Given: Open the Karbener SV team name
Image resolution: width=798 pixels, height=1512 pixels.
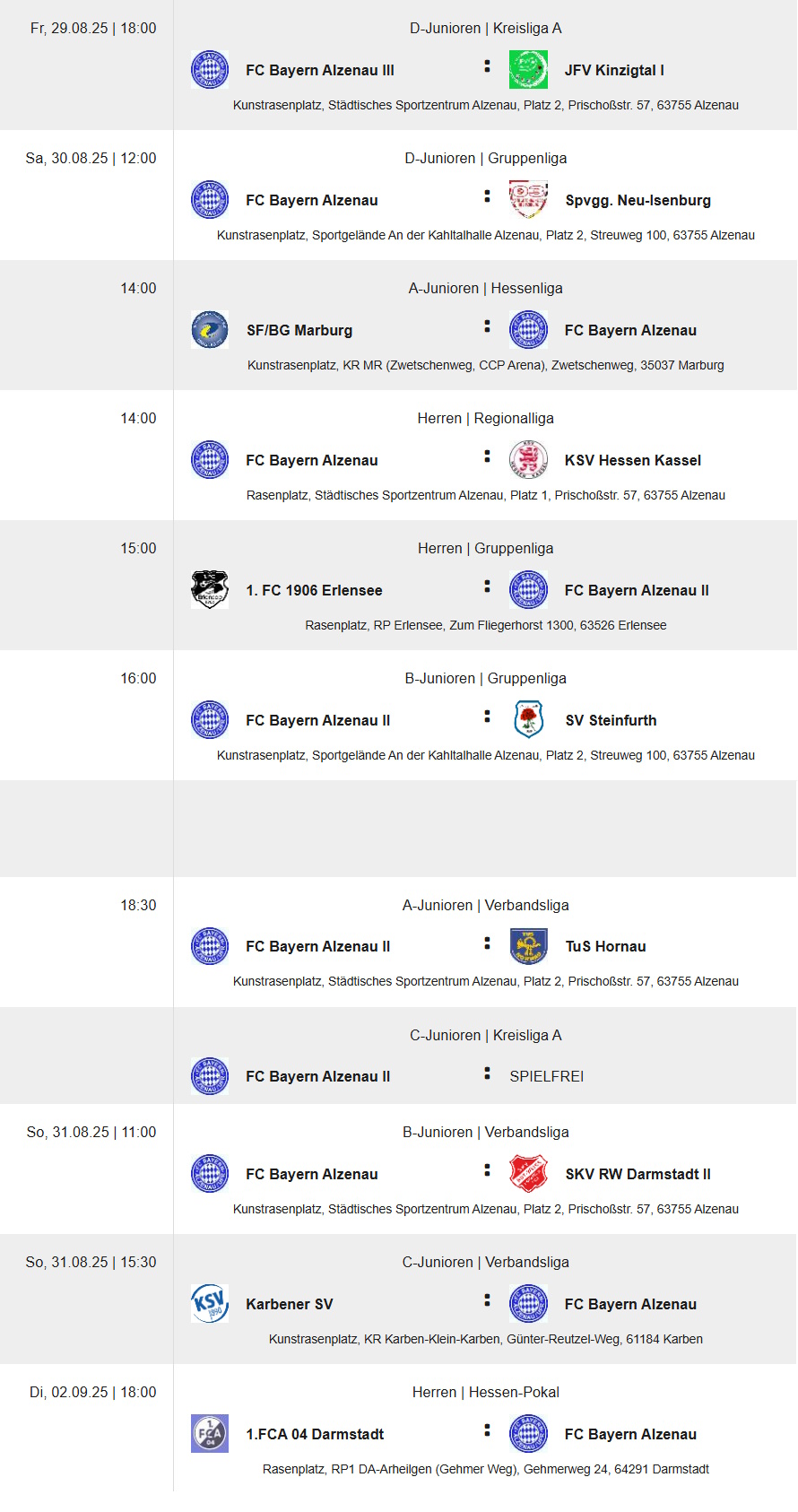Looking at the screenshot, I should click(289, 1305).
